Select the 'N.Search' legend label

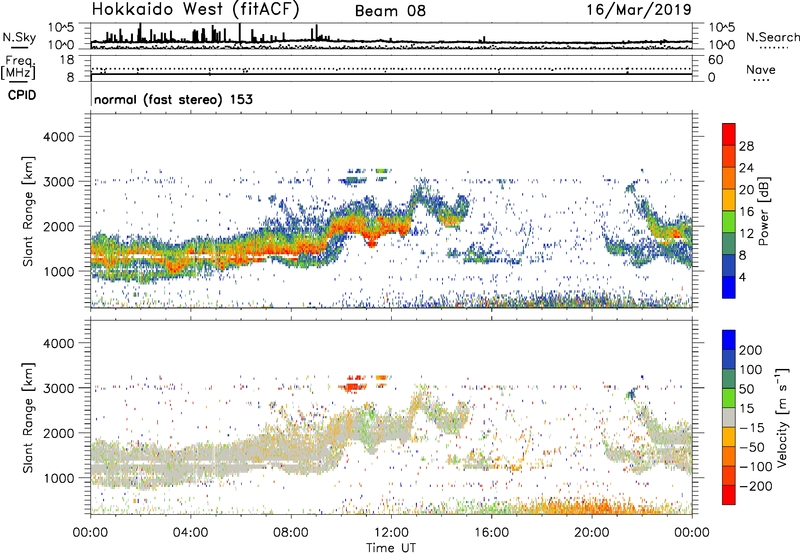772,37
